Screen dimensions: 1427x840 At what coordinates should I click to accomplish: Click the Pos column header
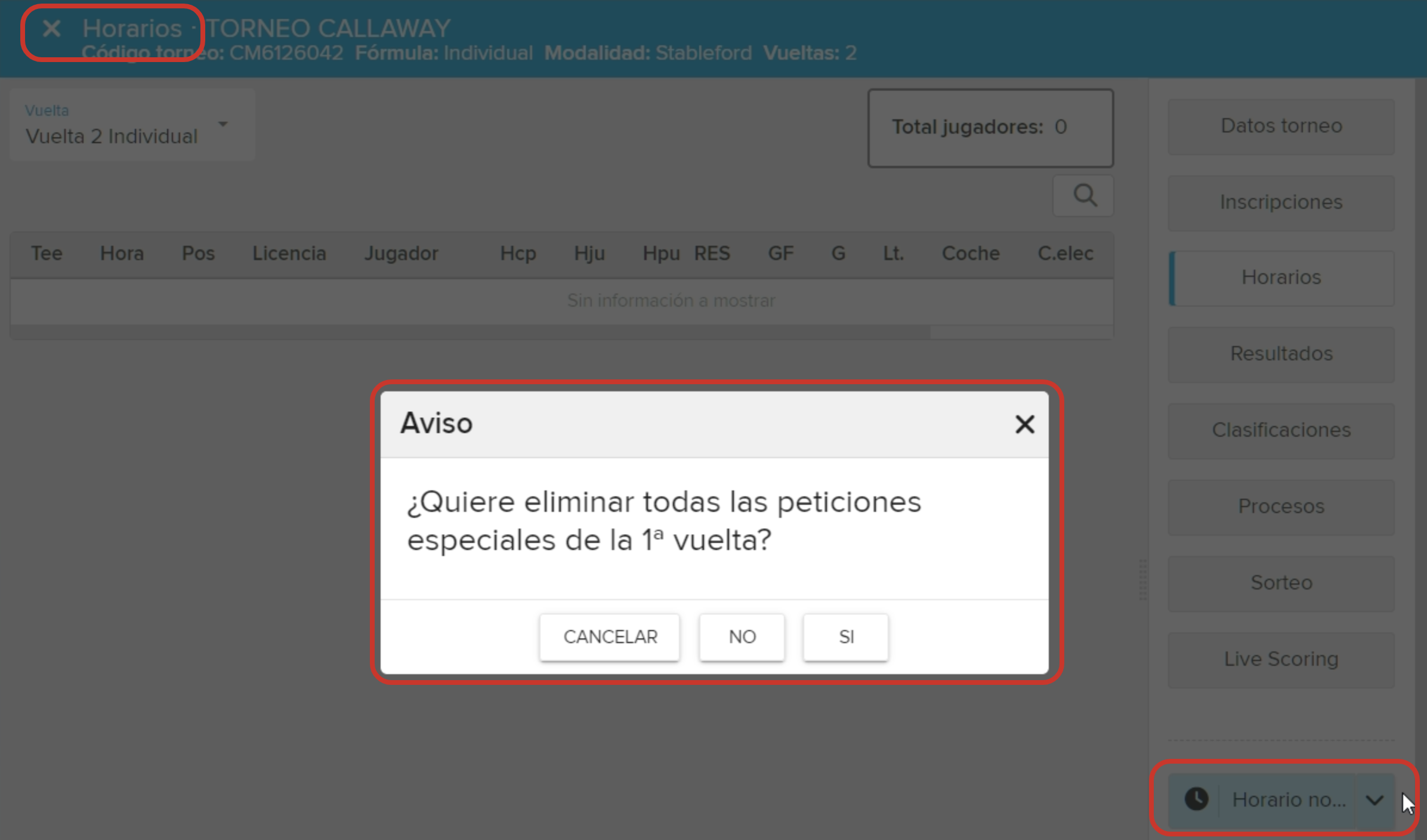pos(198,254)
